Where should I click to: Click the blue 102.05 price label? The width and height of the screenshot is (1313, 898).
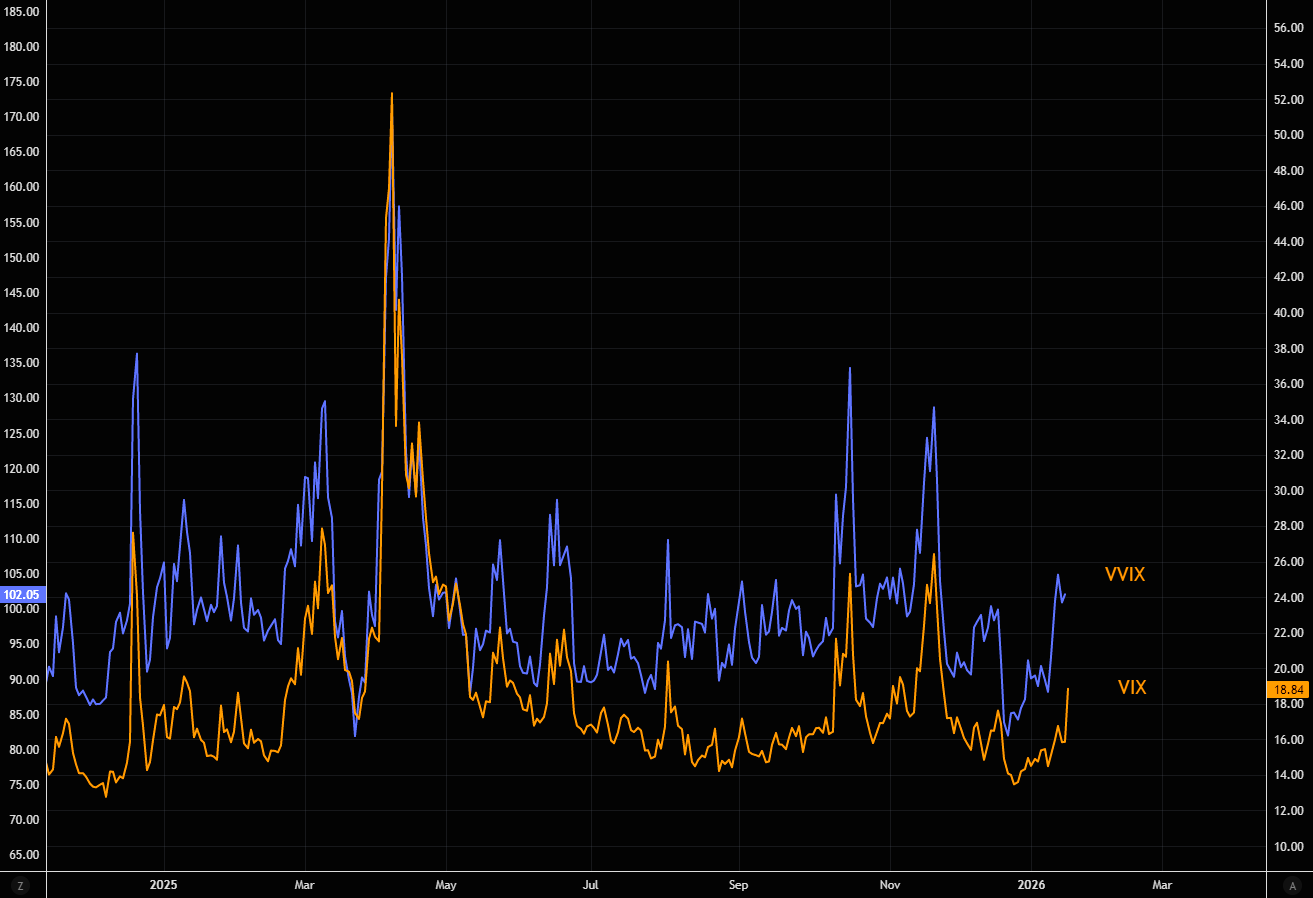click(21, 594)
